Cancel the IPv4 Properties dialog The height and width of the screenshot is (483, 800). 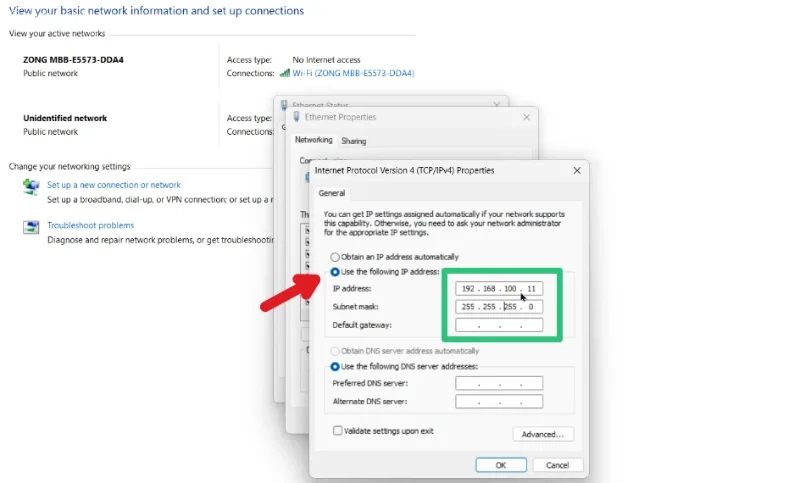point(558,465)
